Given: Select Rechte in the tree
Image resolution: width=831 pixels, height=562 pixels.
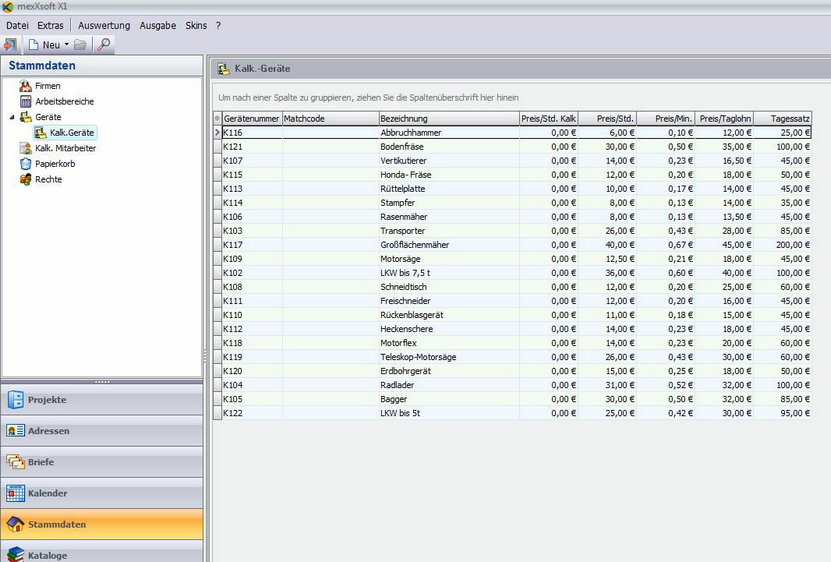Looking at the screenshot, I should tap(49, 179).
